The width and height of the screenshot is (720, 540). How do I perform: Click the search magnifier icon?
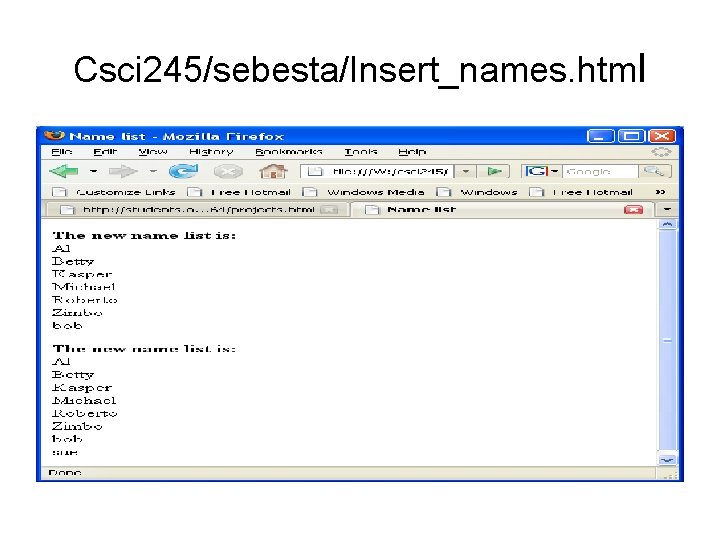[x=654, y=171]
